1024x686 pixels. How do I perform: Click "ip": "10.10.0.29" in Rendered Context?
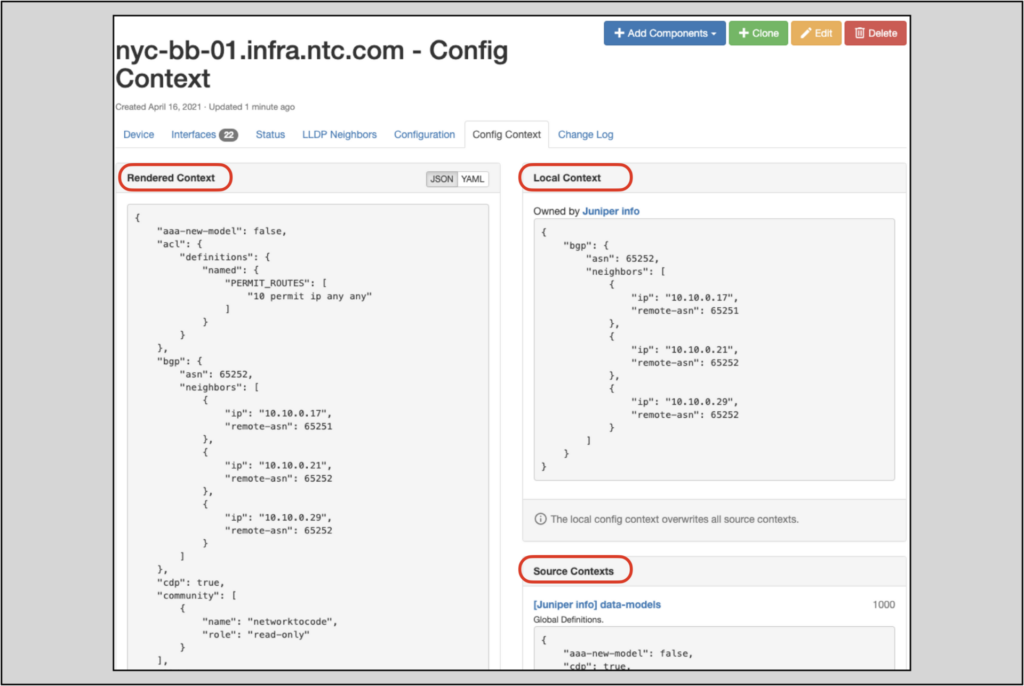[x=279, y=517]
